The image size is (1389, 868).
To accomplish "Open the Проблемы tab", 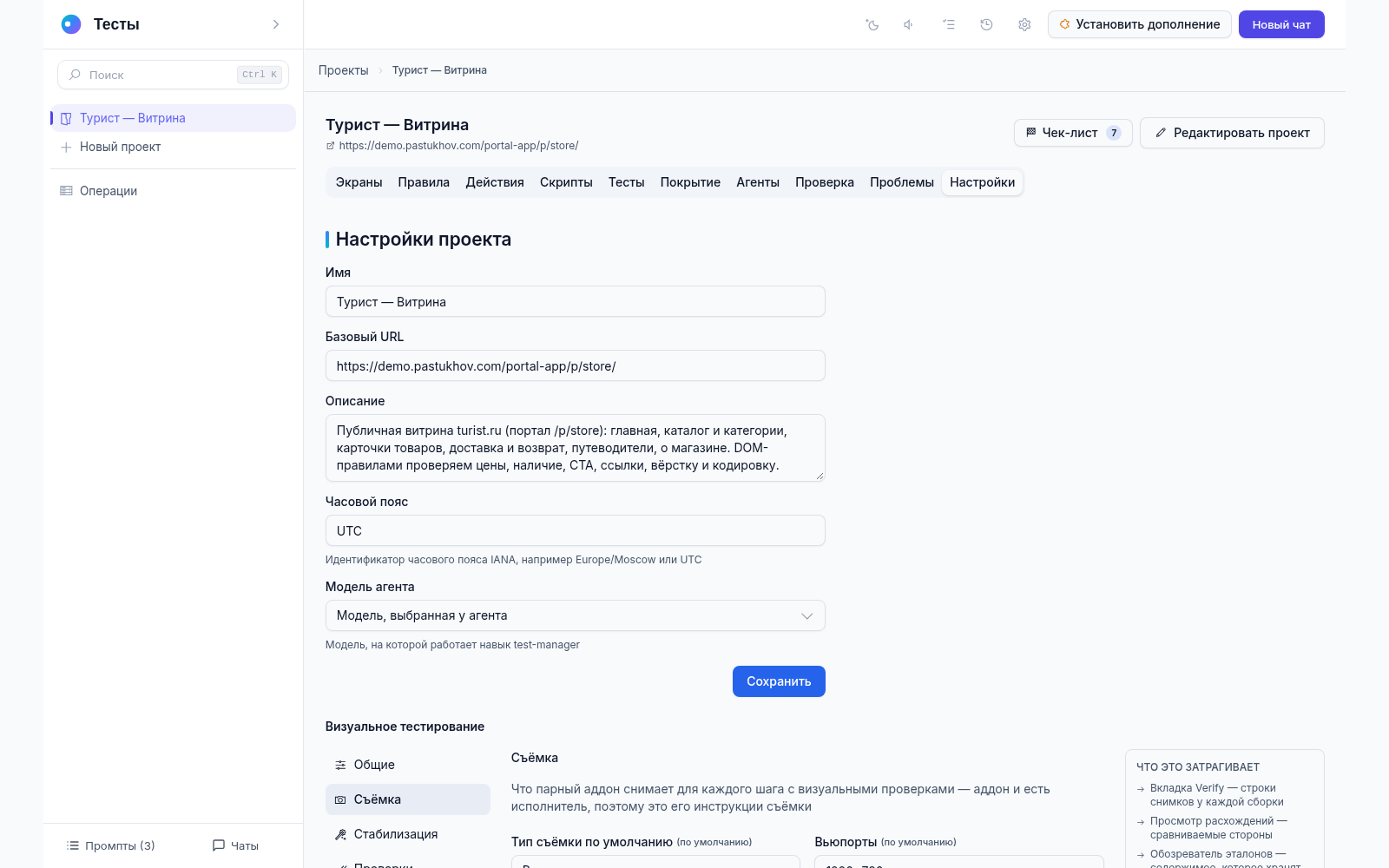I will 902,182.
